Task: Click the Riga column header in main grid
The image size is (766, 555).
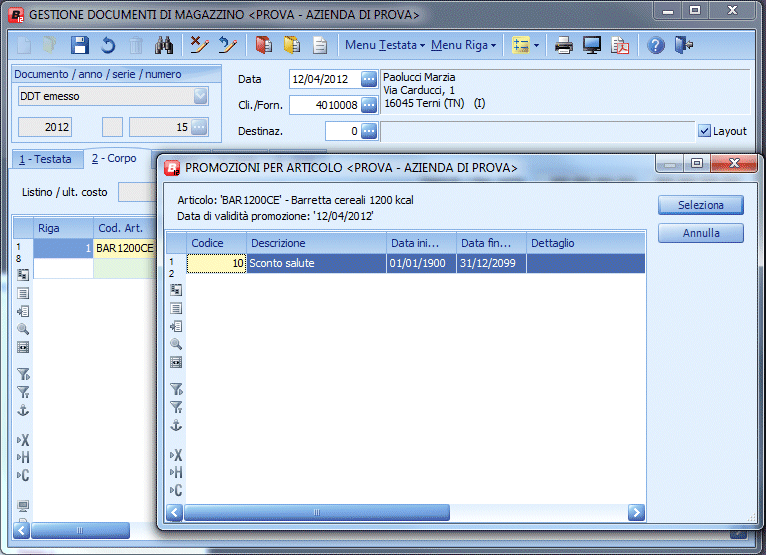Action: [63, 228]
